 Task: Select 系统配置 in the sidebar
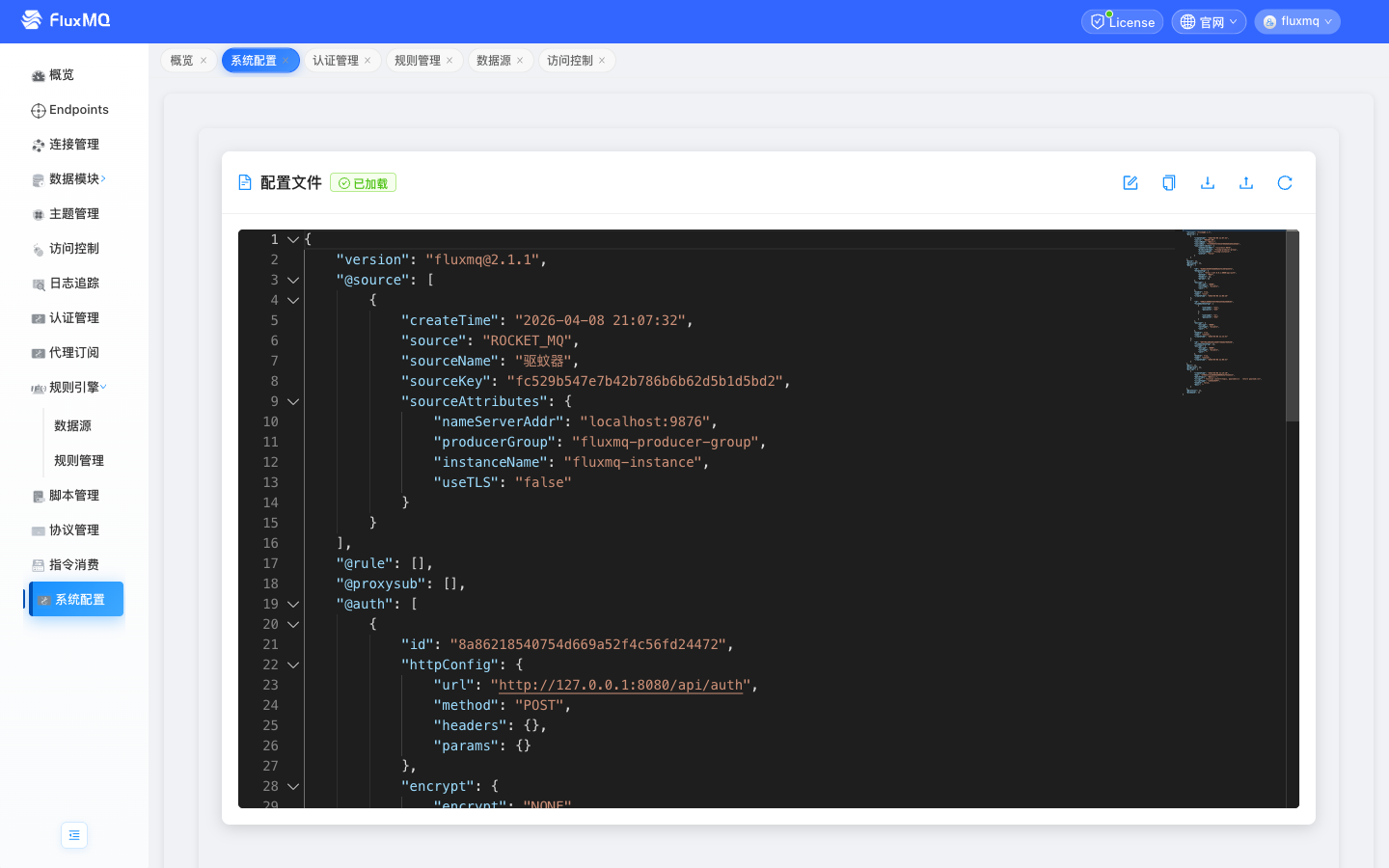tap(76, 599)
